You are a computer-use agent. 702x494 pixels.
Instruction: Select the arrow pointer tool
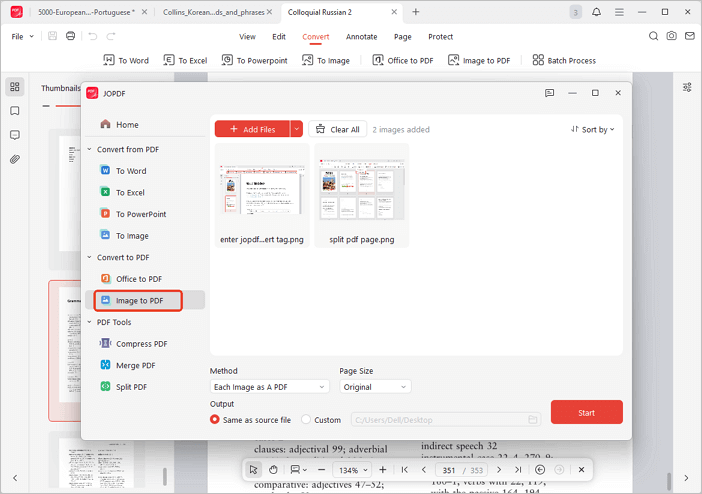pos(253,469)
